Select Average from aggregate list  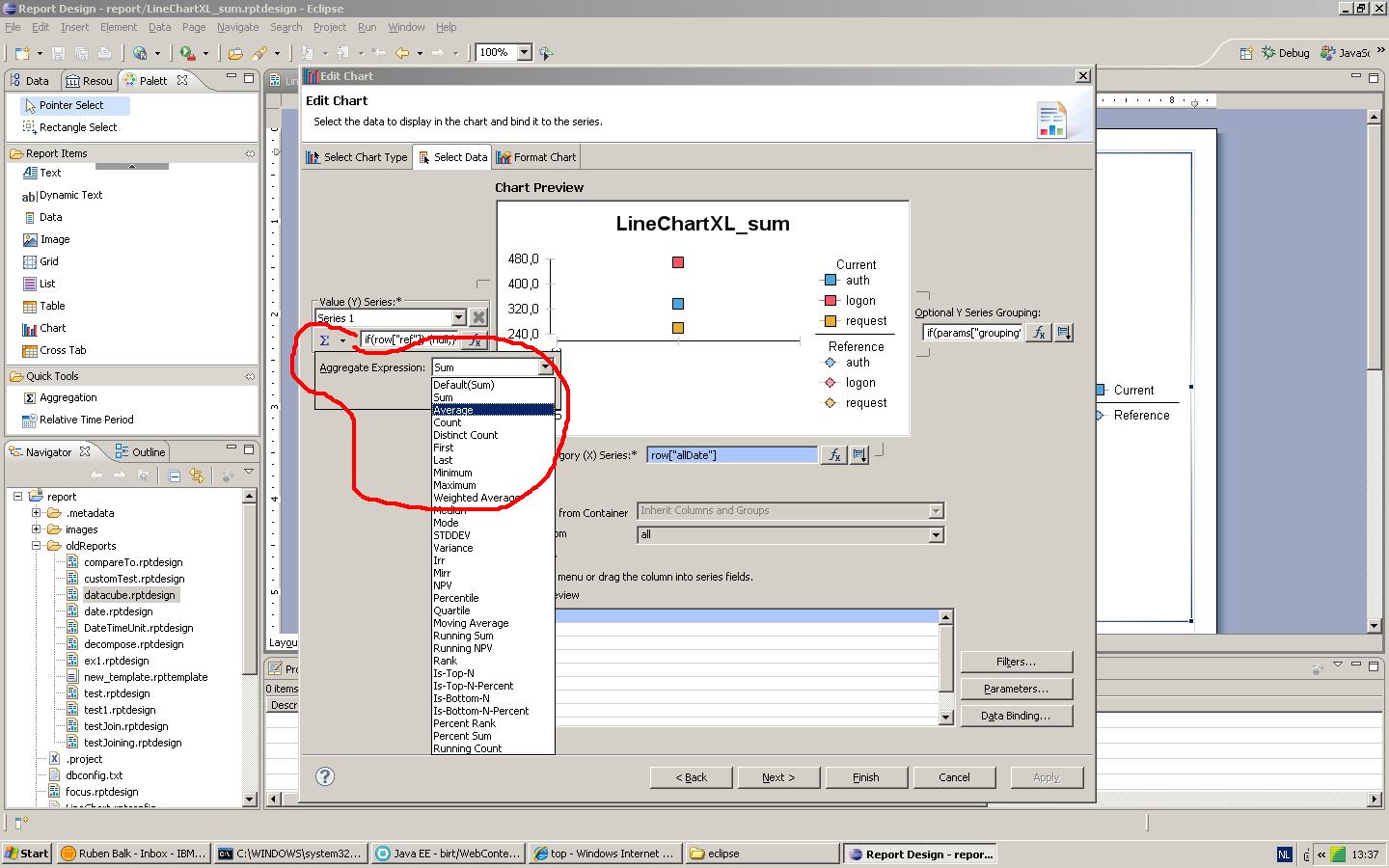tap(494, 410)
